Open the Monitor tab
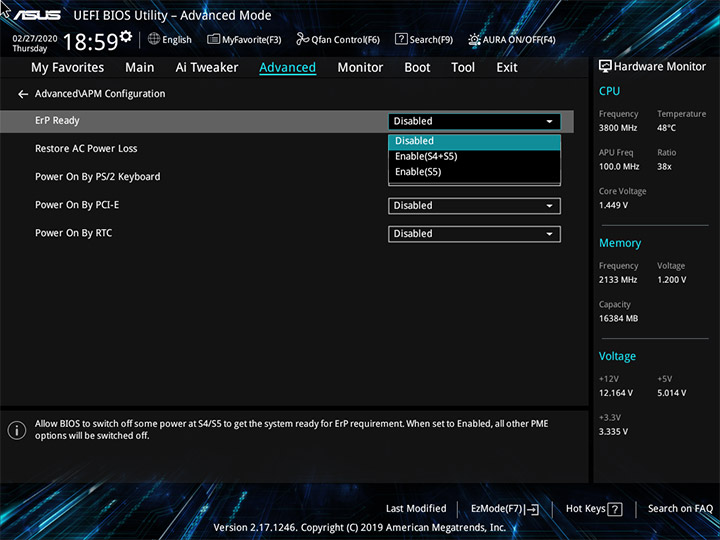 point(360,68)
